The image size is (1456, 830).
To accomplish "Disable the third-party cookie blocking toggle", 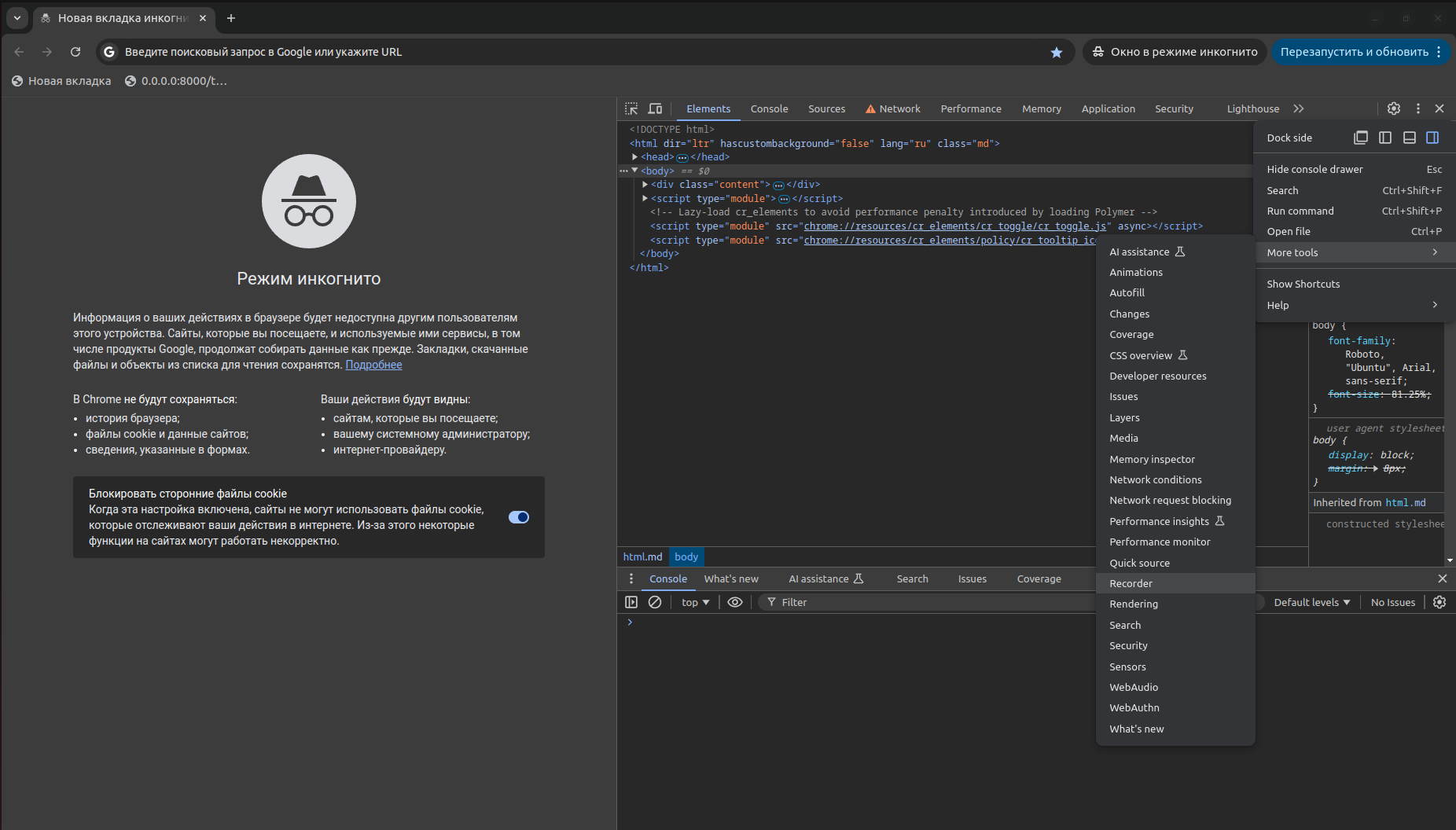I will pos(519,517).
